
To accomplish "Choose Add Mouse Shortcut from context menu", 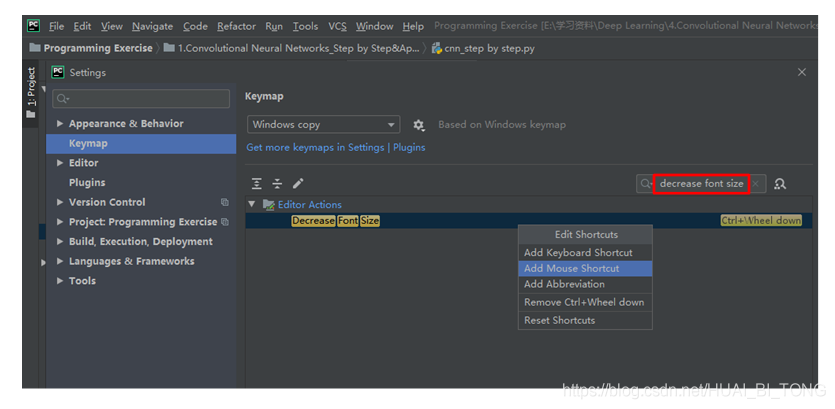I will click(x=571, y=268).
